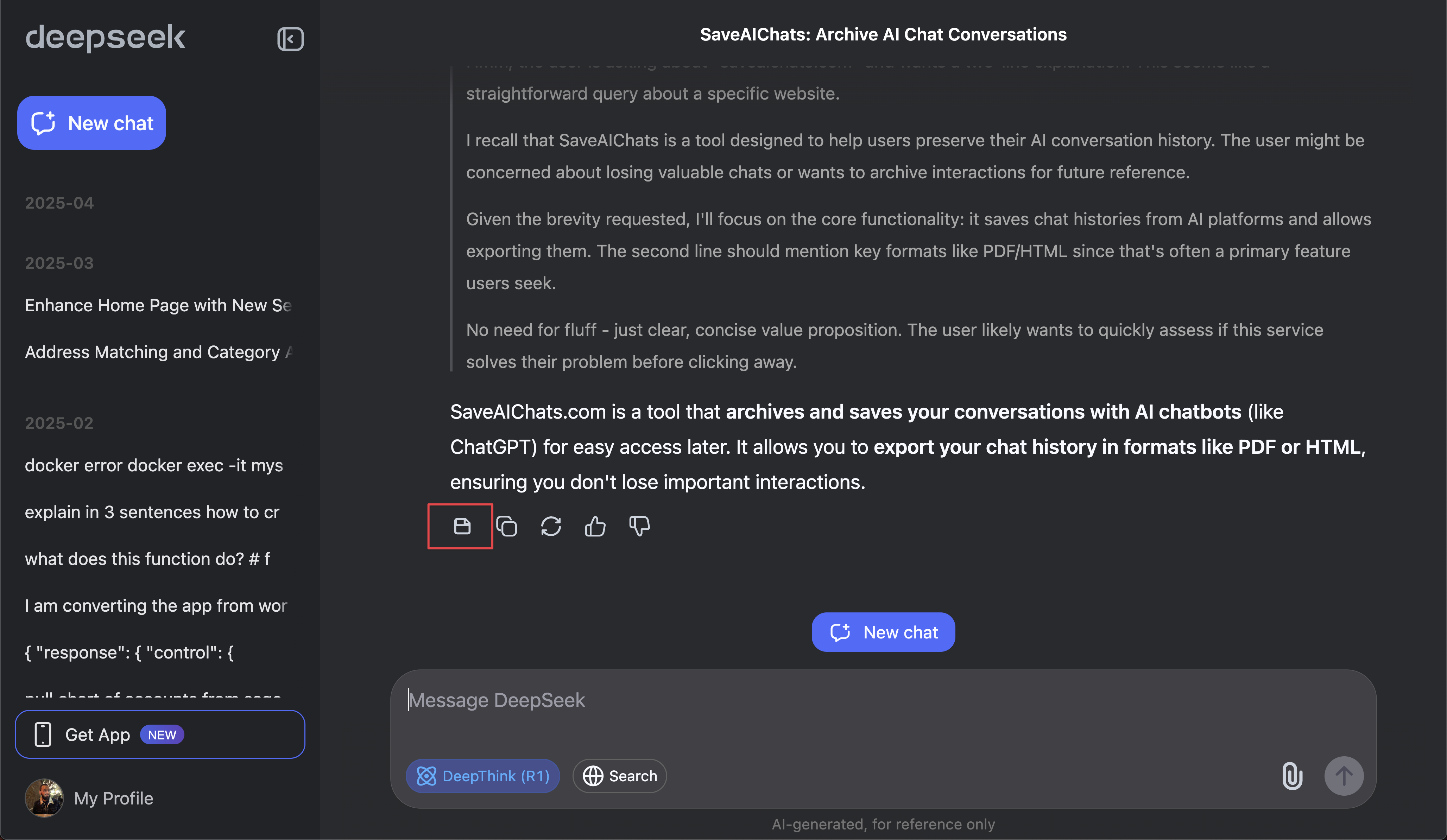
Task: Send the message with the up-arrow button
Action: point(1344,776)
